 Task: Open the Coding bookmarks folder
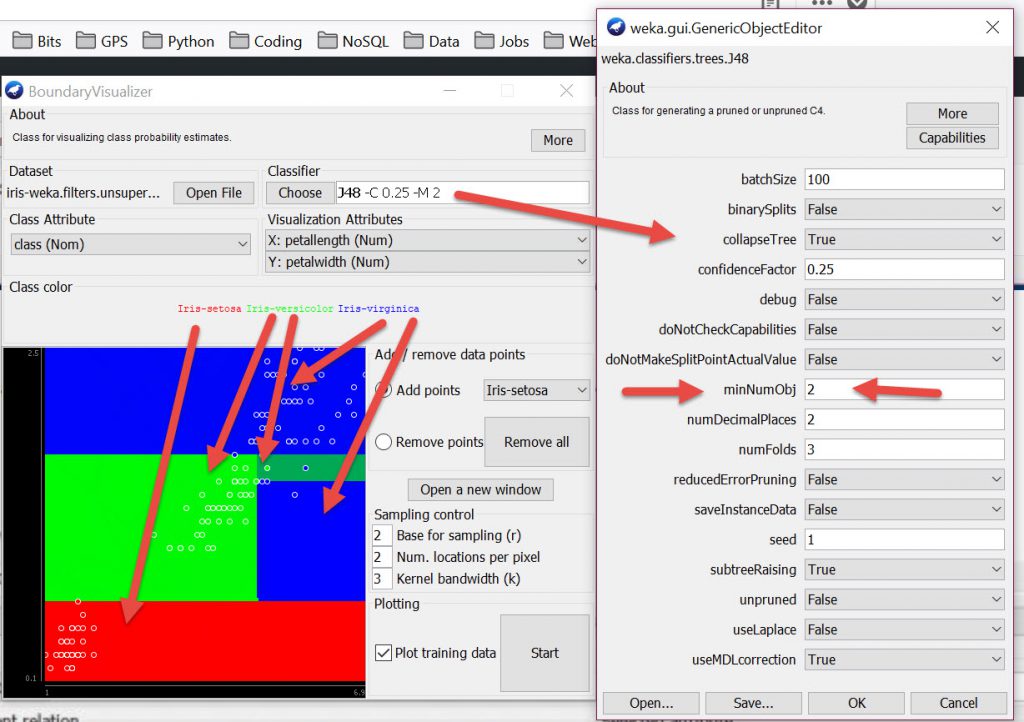pyautogui.click(x=265, y=41)
